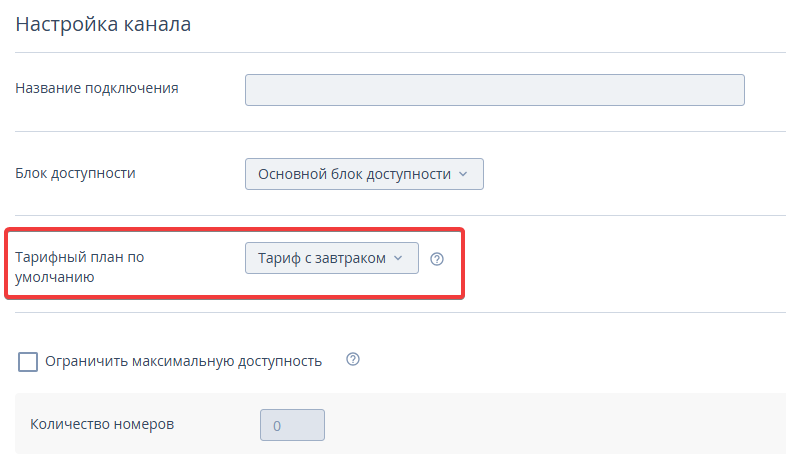Open the Тариф с завтраком dropdown
Viewport: 786px width, 468px height.
332,259
